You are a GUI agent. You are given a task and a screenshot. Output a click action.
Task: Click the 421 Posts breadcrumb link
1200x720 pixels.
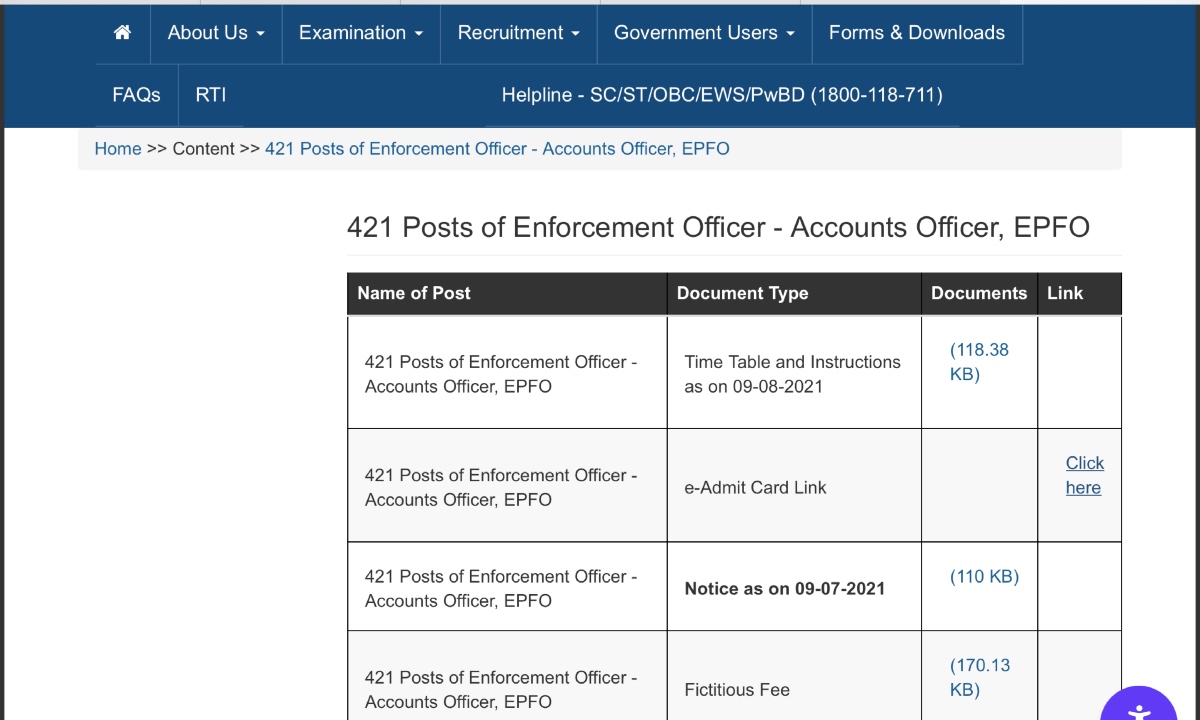click(x=497, y=149)
